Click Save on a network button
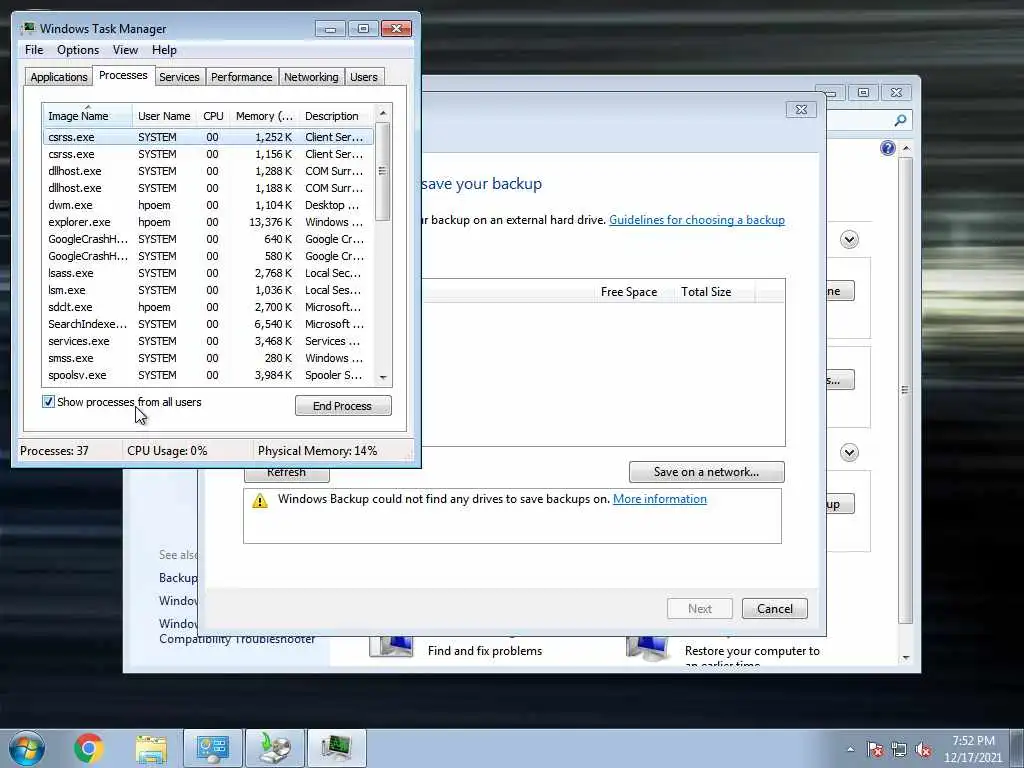 (707, 472)
